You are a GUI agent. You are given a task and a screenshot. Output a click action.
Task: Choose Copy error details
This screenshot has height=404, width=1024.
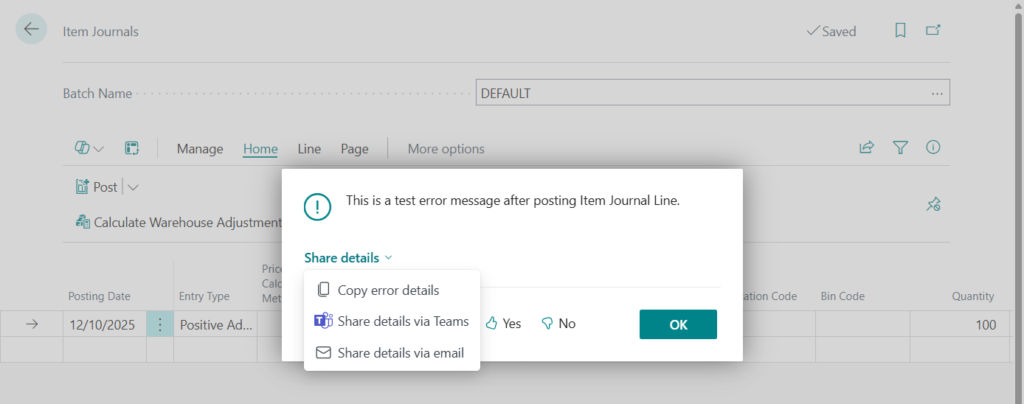388,290
